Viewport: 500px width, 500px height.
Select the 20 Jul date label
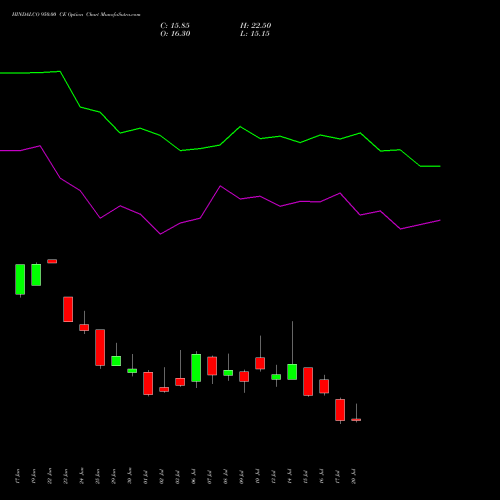[x=353, y=476]
